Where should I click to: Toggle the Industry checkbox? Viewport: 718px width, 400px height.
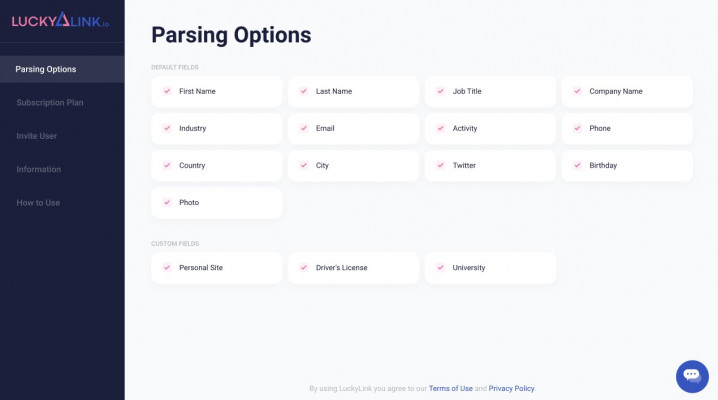(167, 128)
